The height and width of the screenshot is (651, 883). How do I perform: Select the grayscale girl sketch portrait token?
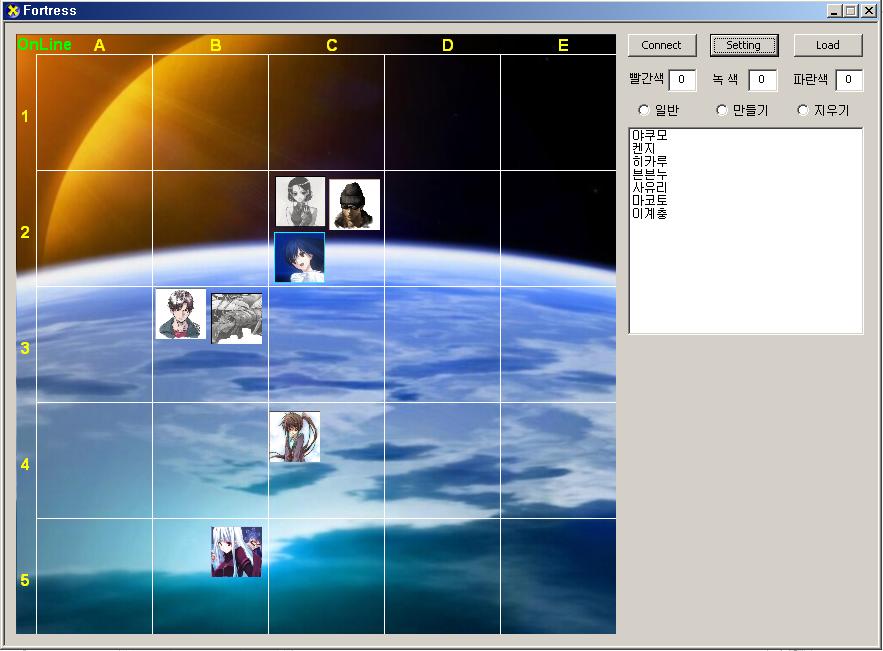click(300, 202)
